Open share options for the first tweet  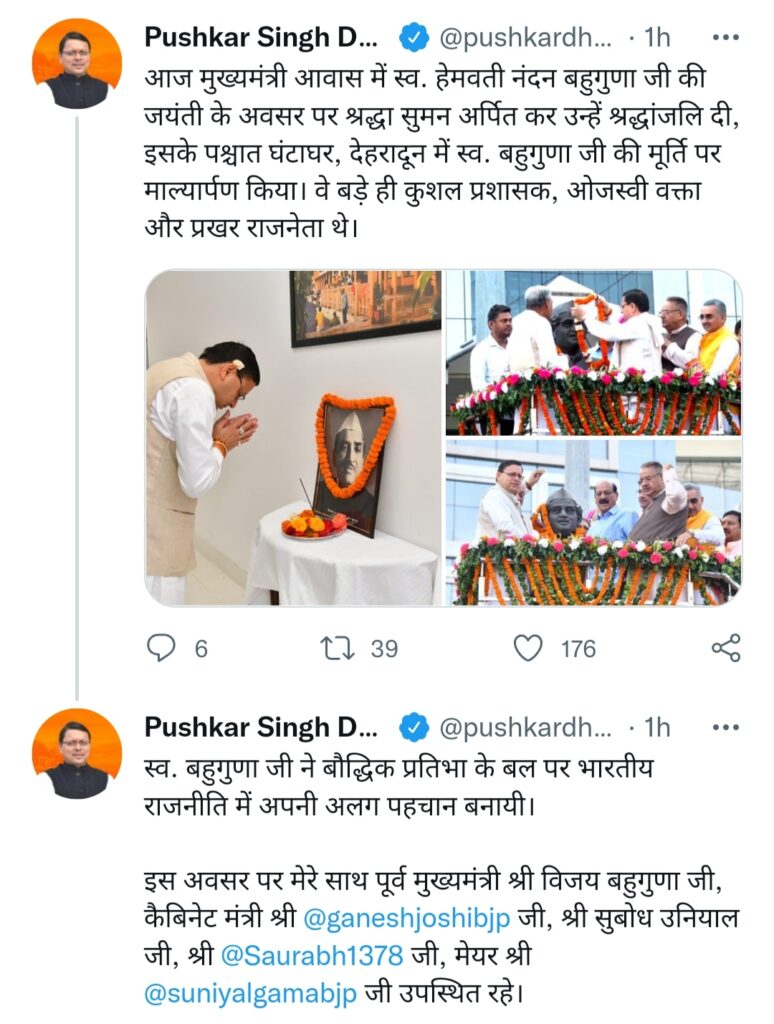pos(726,648)
